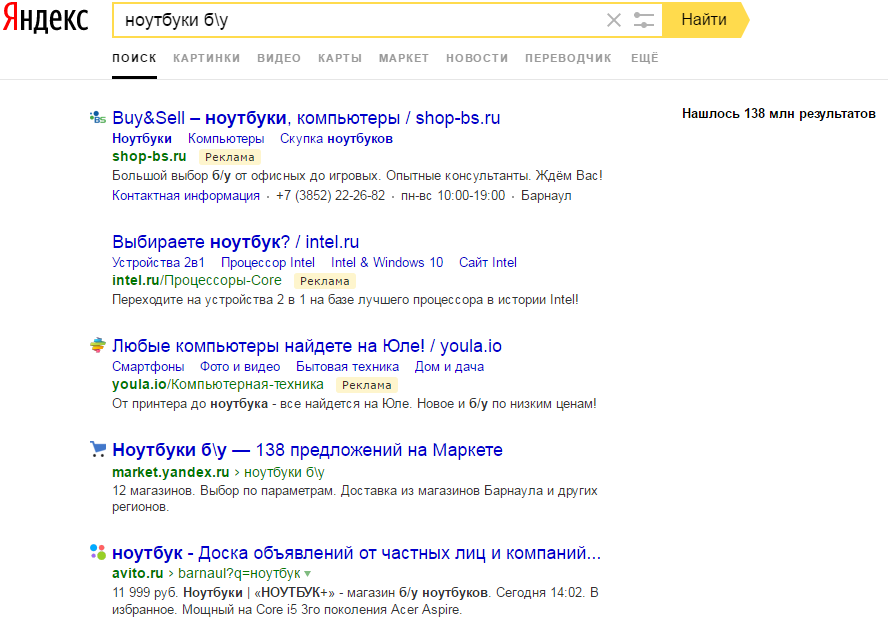Select the Поиск tab

point(134,58)
